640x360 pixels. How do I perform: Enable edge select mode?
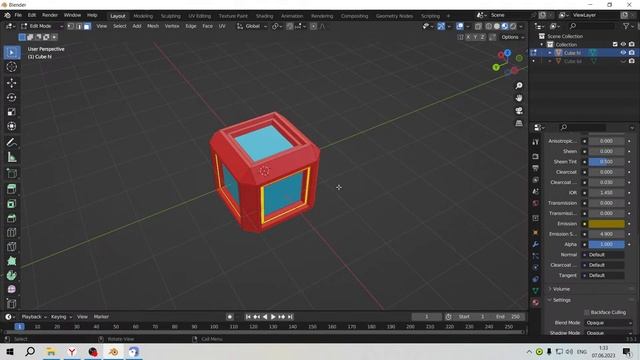(79, 26)
